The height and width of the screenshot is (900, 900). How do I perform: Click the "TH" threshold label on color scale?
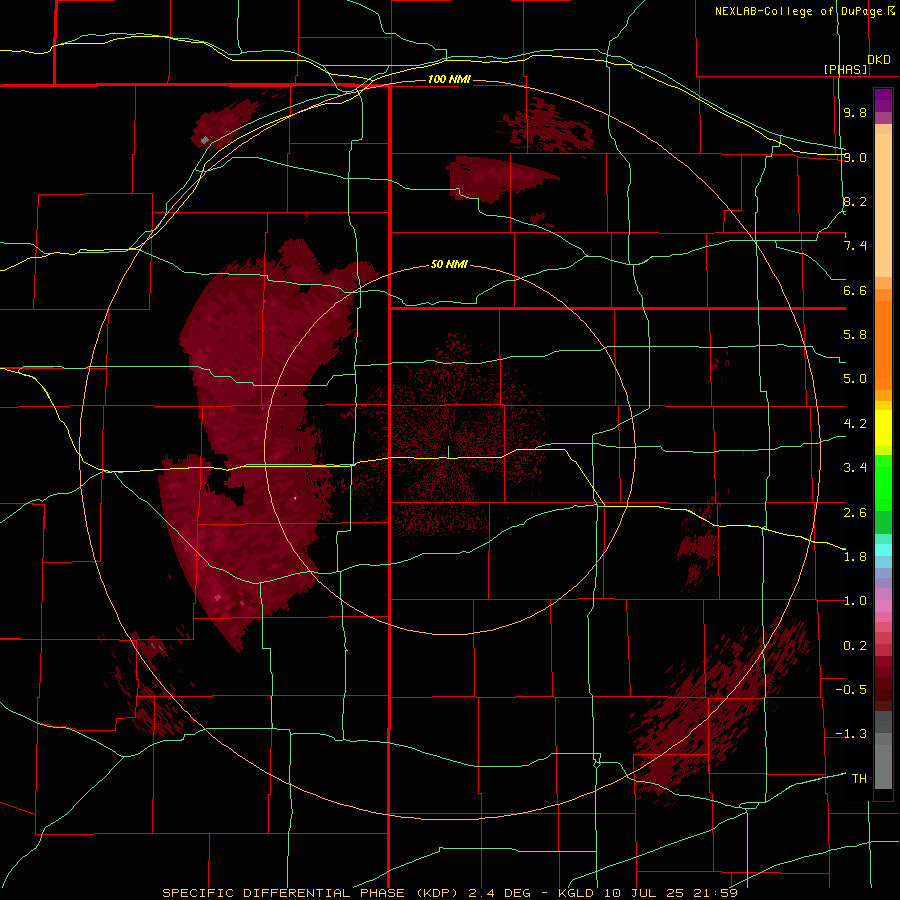(859, 779)
